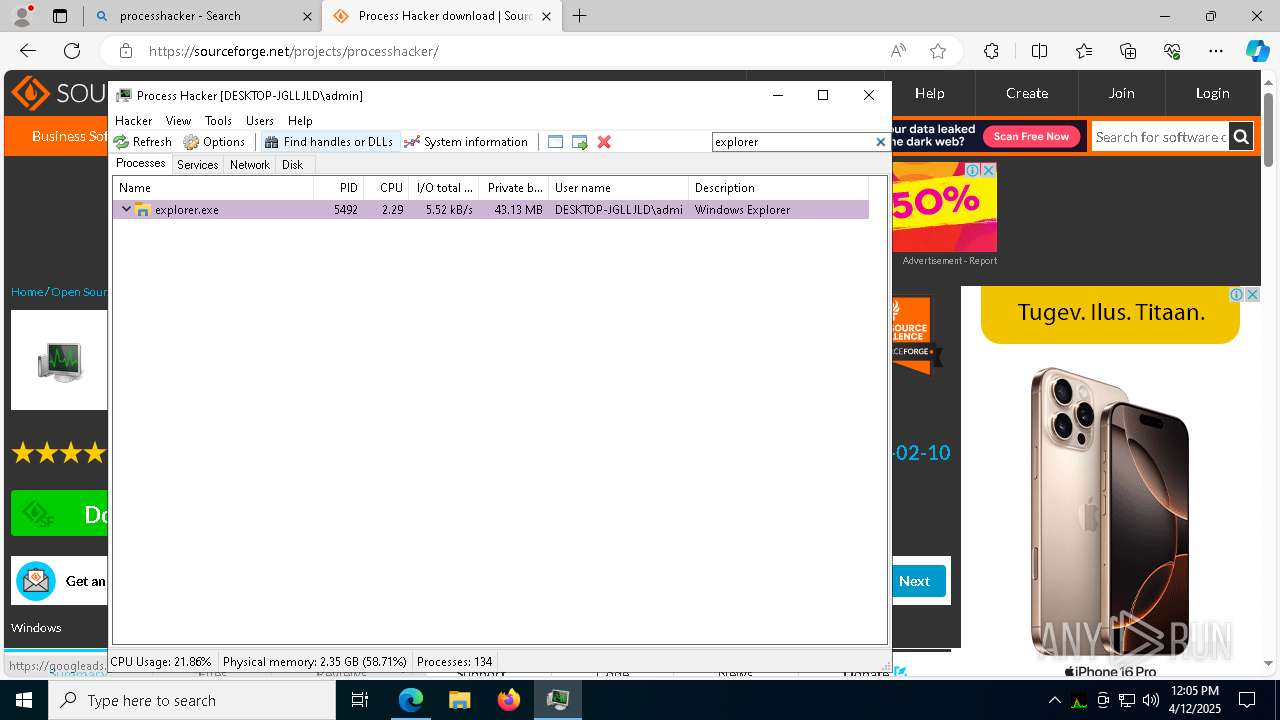Open Firefox from the taskbar

click(x=509, y=700)
